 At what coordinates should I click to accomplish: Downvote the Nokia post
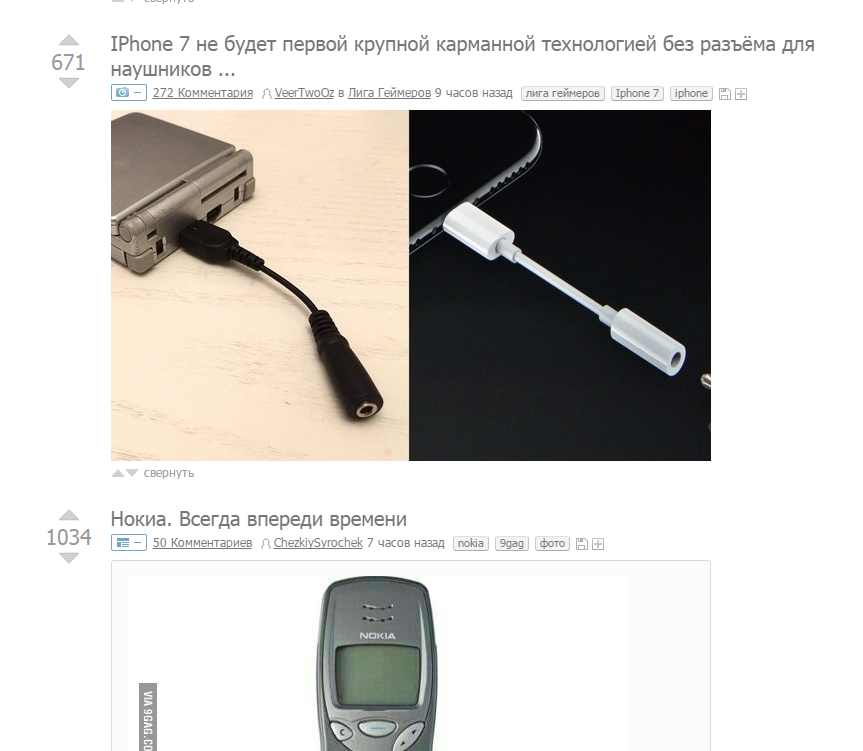(x=69, y=558)
